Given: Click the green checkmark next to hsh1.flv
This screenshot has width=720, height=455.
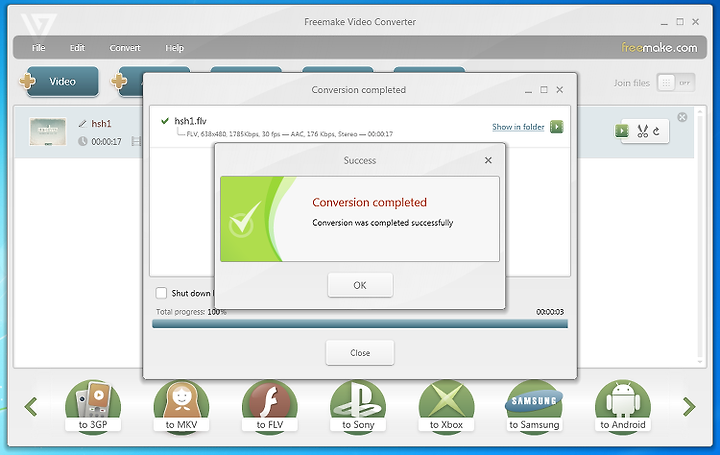Looking at the screenshot, I should coord(165,121).
